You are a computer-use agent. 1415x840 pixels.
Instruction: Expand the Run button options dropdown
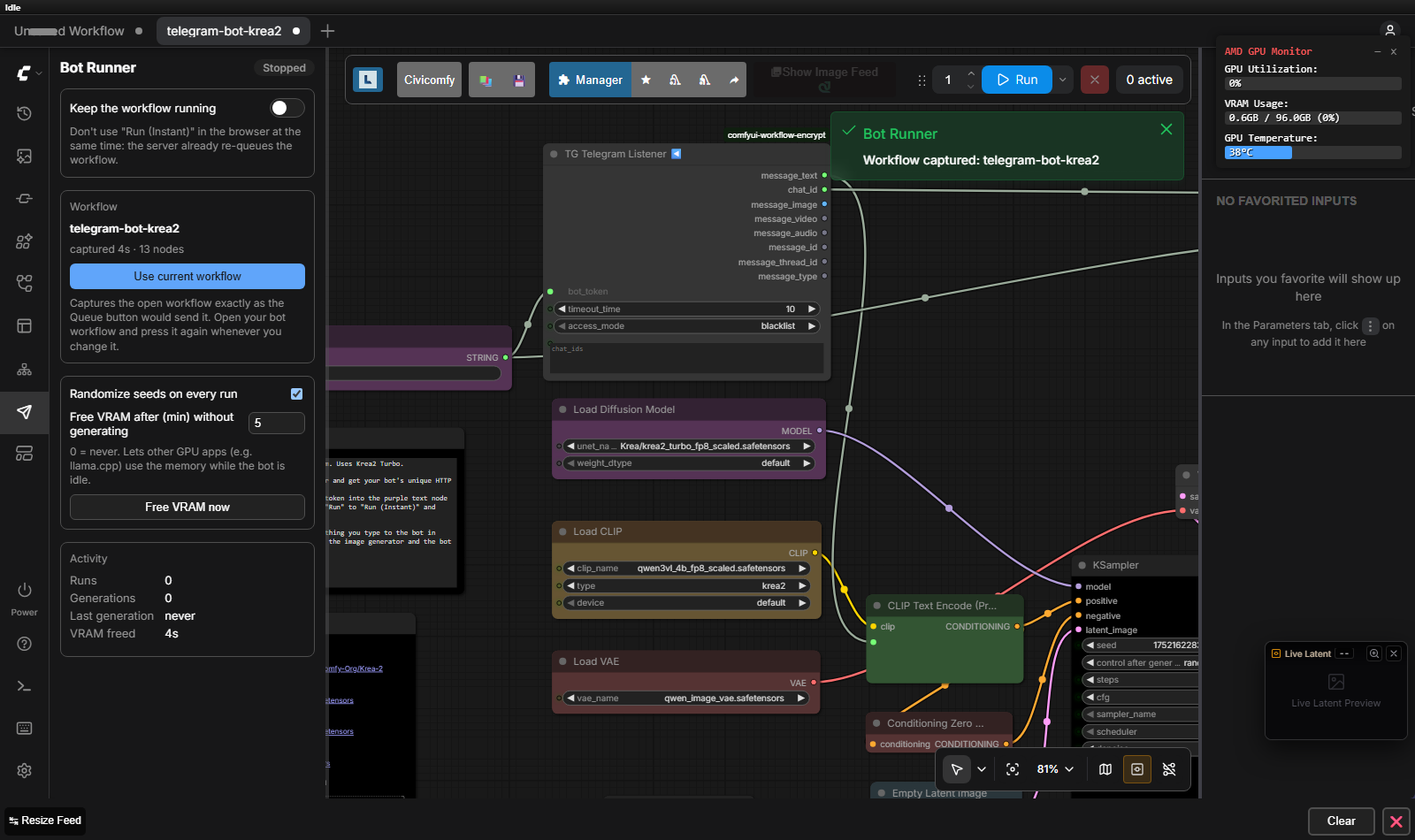point(1063,80)
